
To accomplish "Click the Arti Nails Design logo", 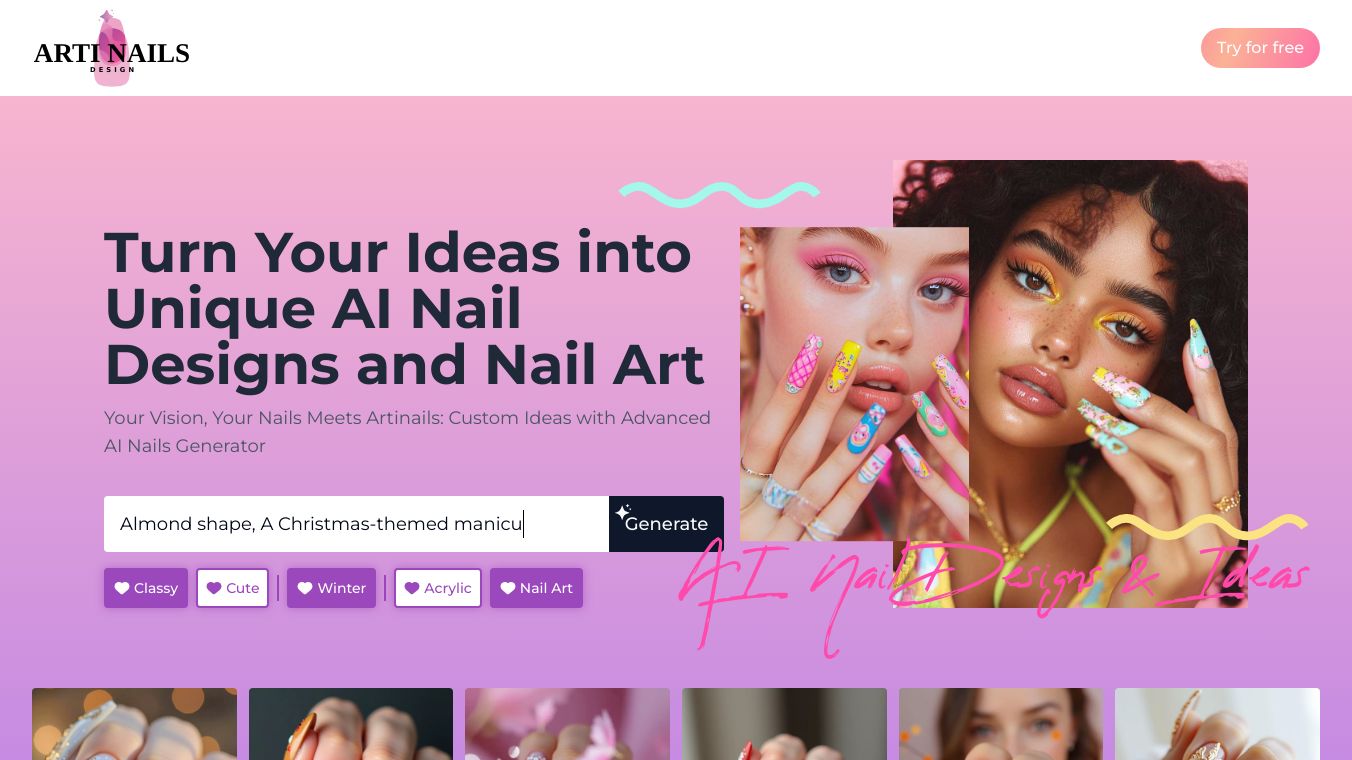I will [112, 49].
